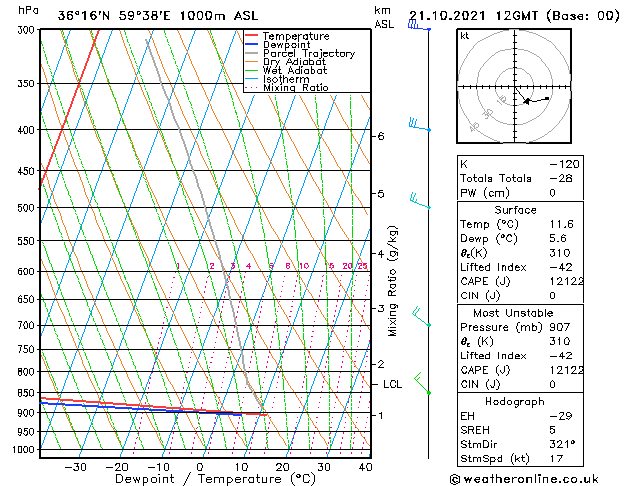Click the wind barb at 700 hPa
This screenshot has height=486, width=629.
tap(422, 317)
